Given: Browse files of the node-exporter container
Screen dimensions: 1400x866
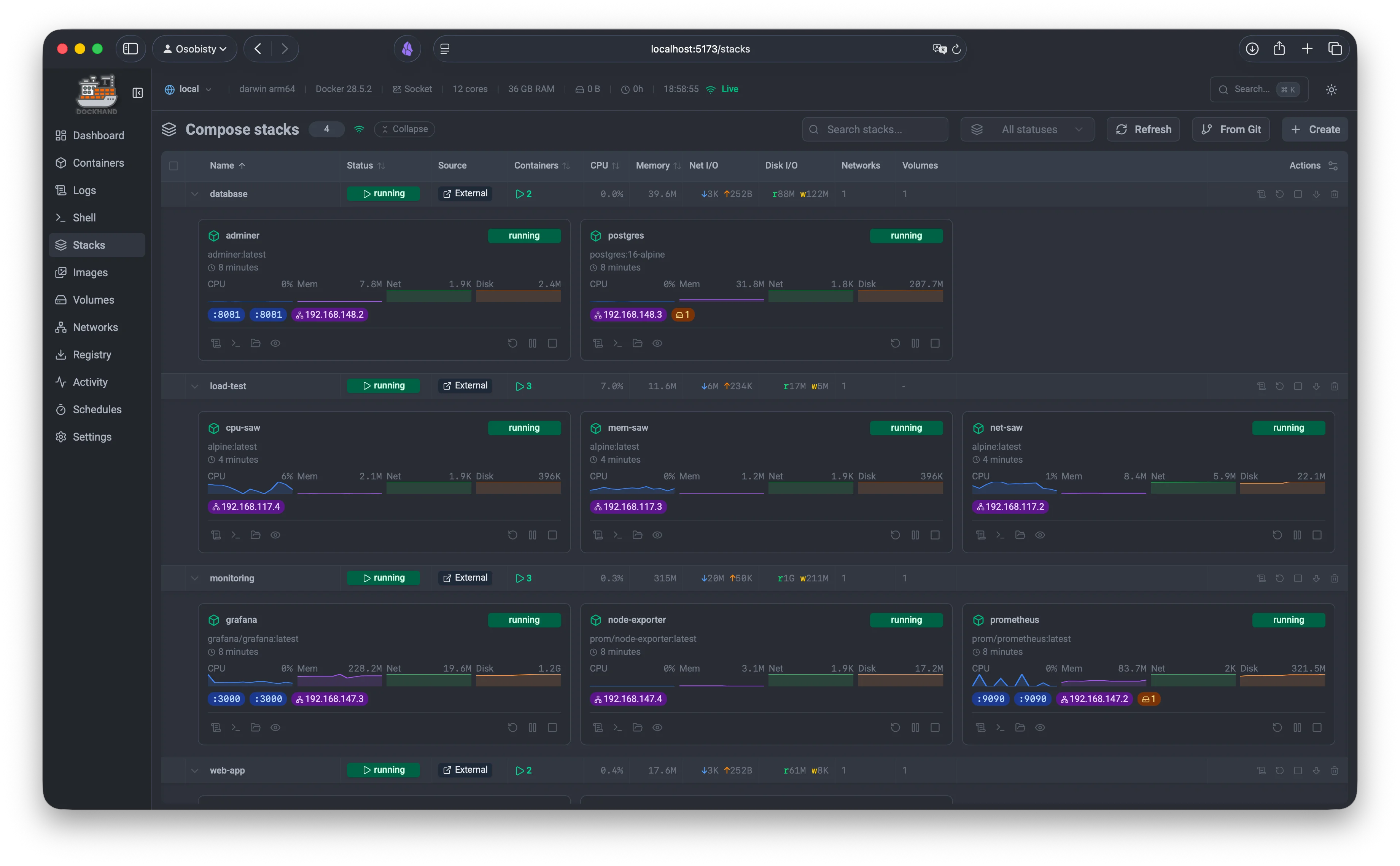Looking at the screenshot, I should click(x=637, y=727).
